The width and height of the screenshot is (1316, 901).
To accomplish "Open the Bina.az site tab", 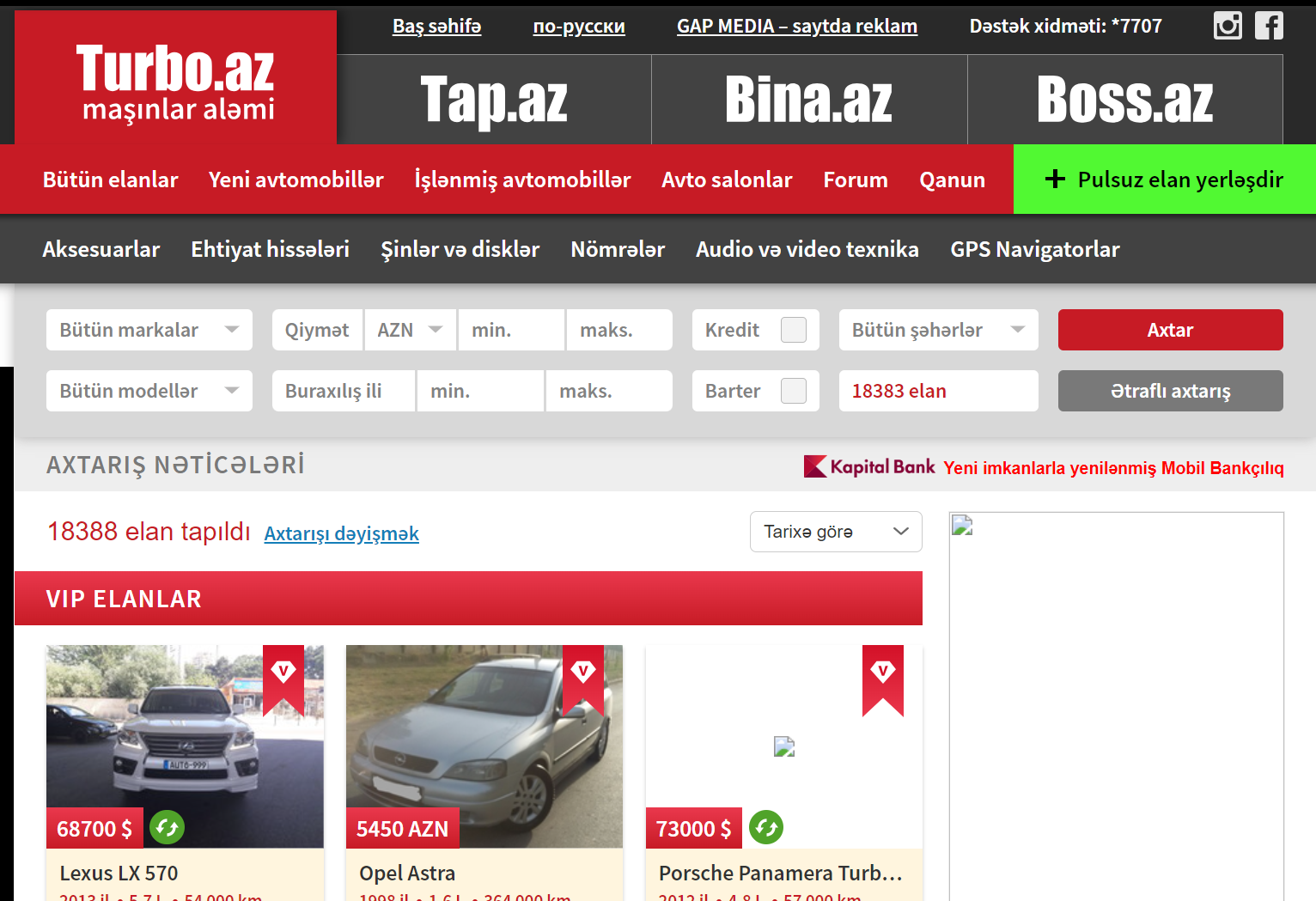I will tap(809, 100).
